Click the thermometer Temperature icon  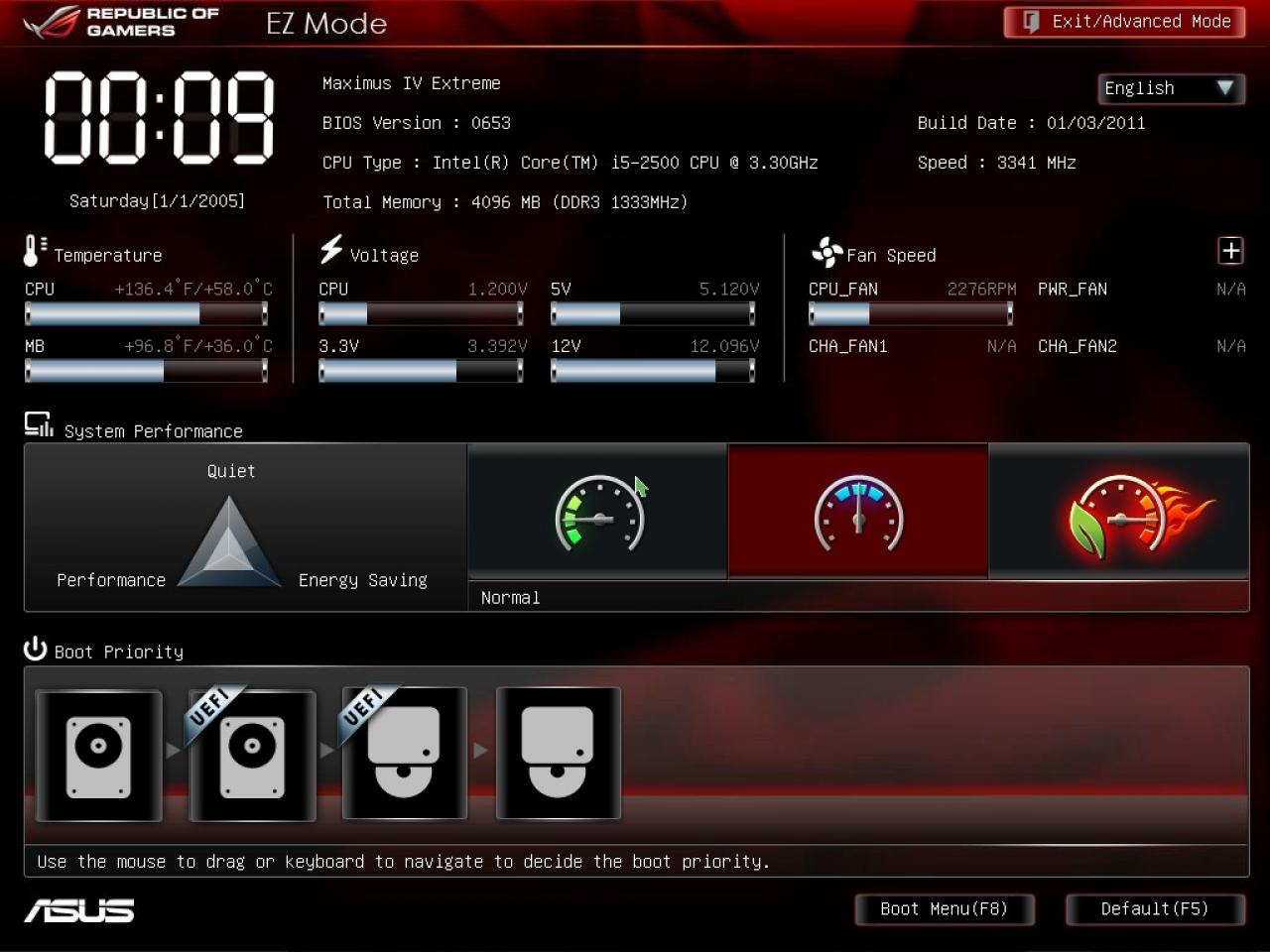pyautogui.click(x=34, y=251)
